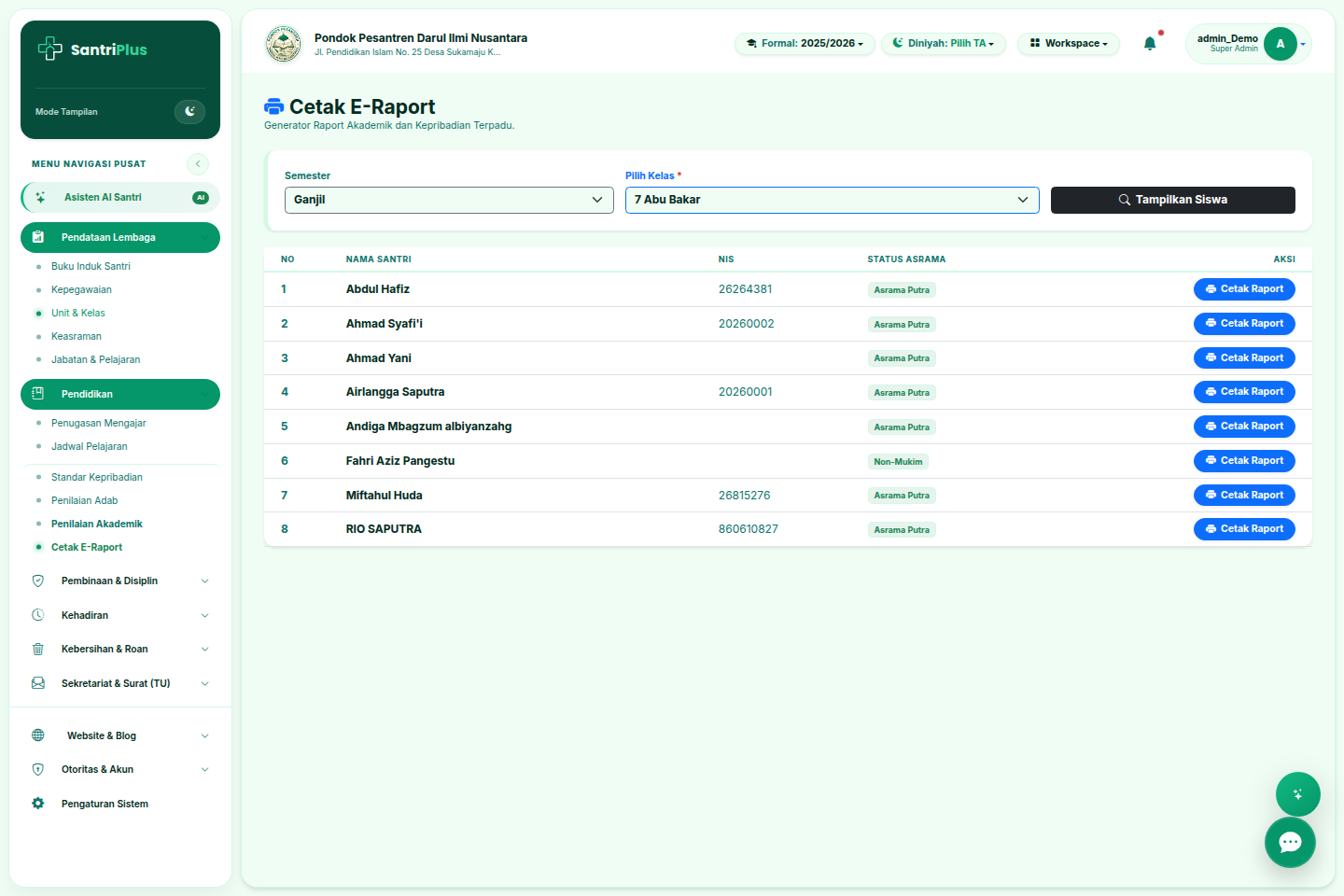Open the floating chat bubble
1344x896 pixels.
pos(1290,842)
